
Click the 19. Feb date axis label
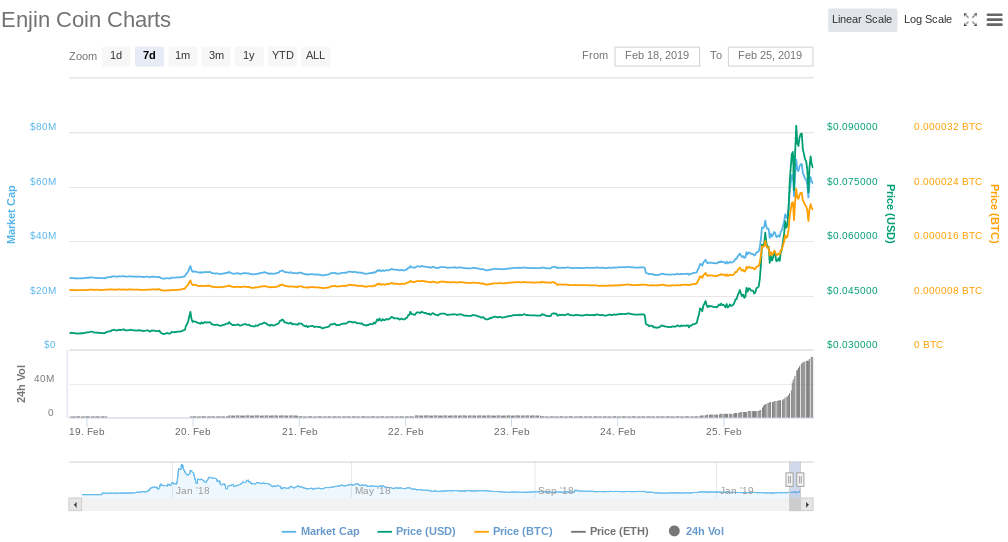87,431
